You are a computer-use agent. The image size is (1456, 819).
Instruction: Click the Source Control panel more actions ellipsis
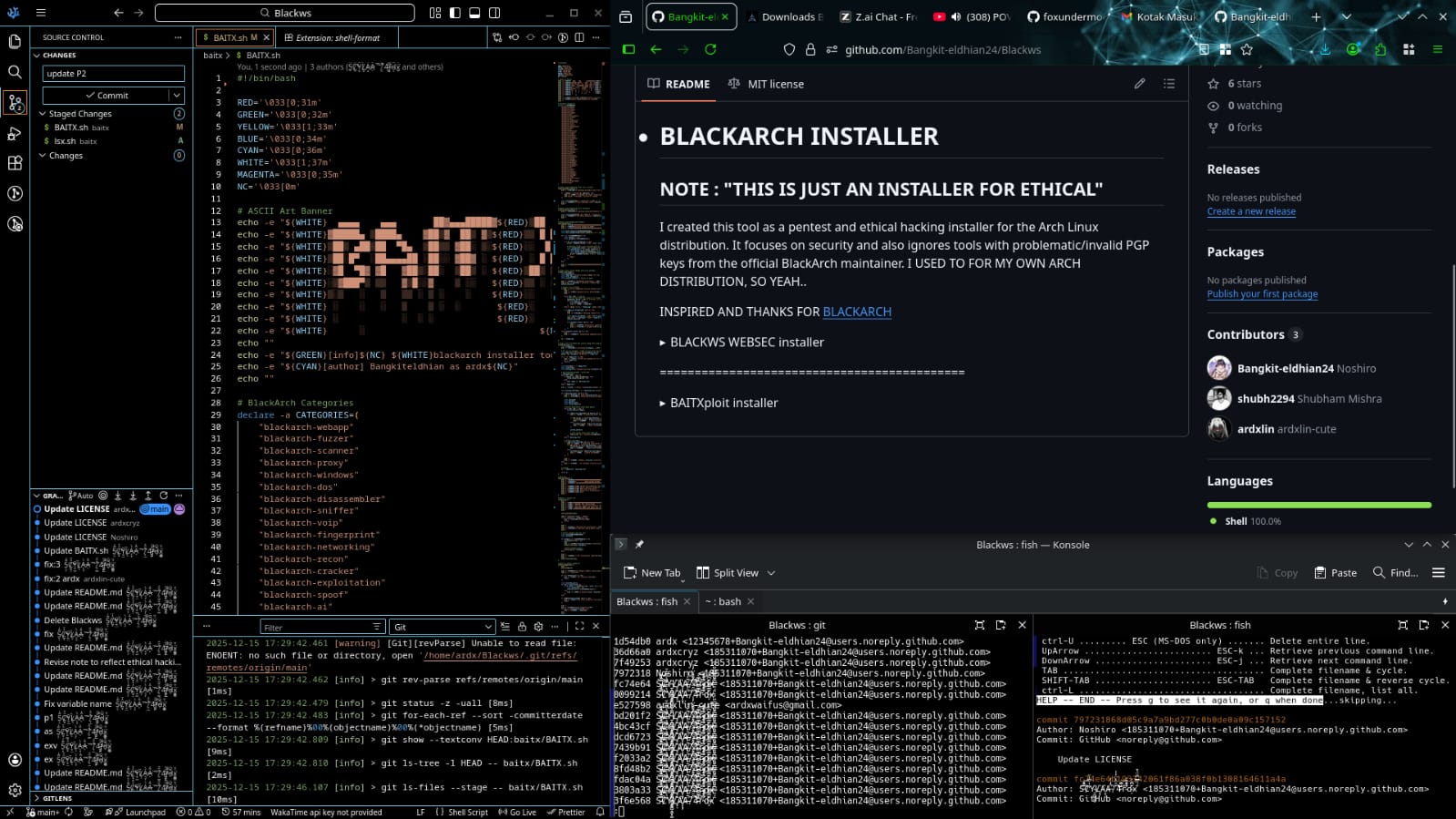tap(178, 37)
